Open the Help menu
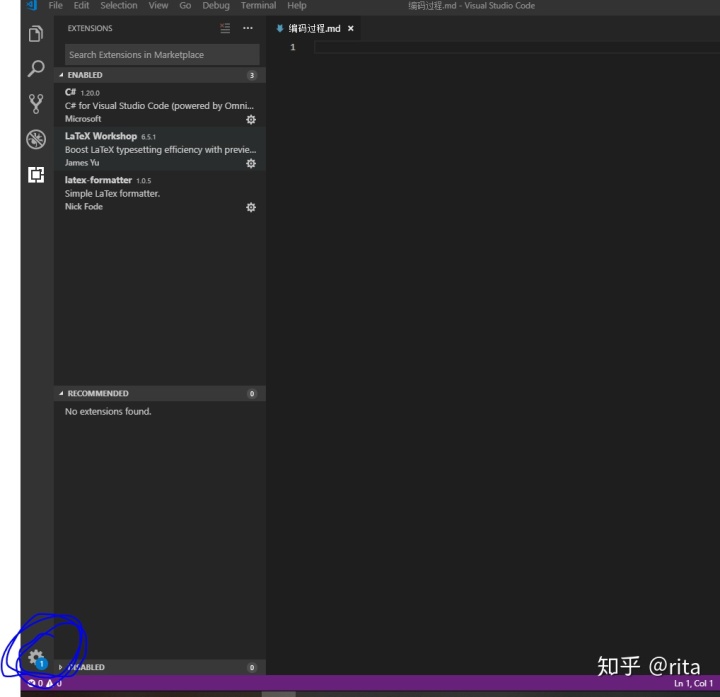 point(297,6)
